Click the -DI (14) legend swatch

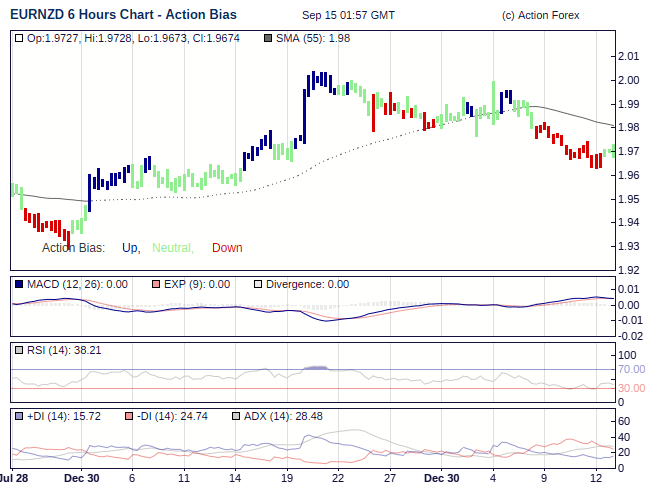click(x=127, y=416)
